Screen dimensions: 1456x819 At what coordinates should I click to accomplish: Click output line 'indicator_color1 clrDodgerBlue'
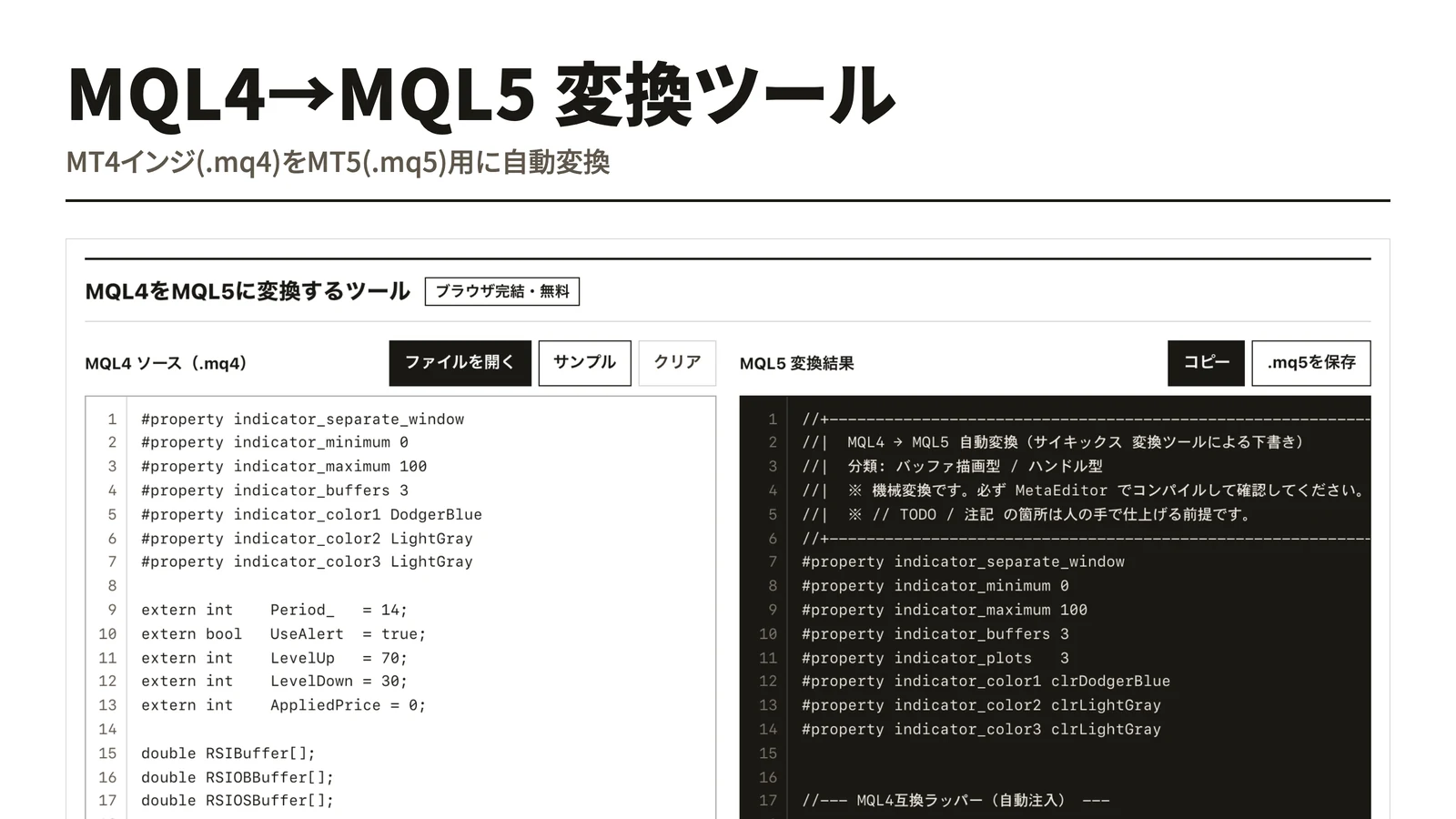point(986,681)
